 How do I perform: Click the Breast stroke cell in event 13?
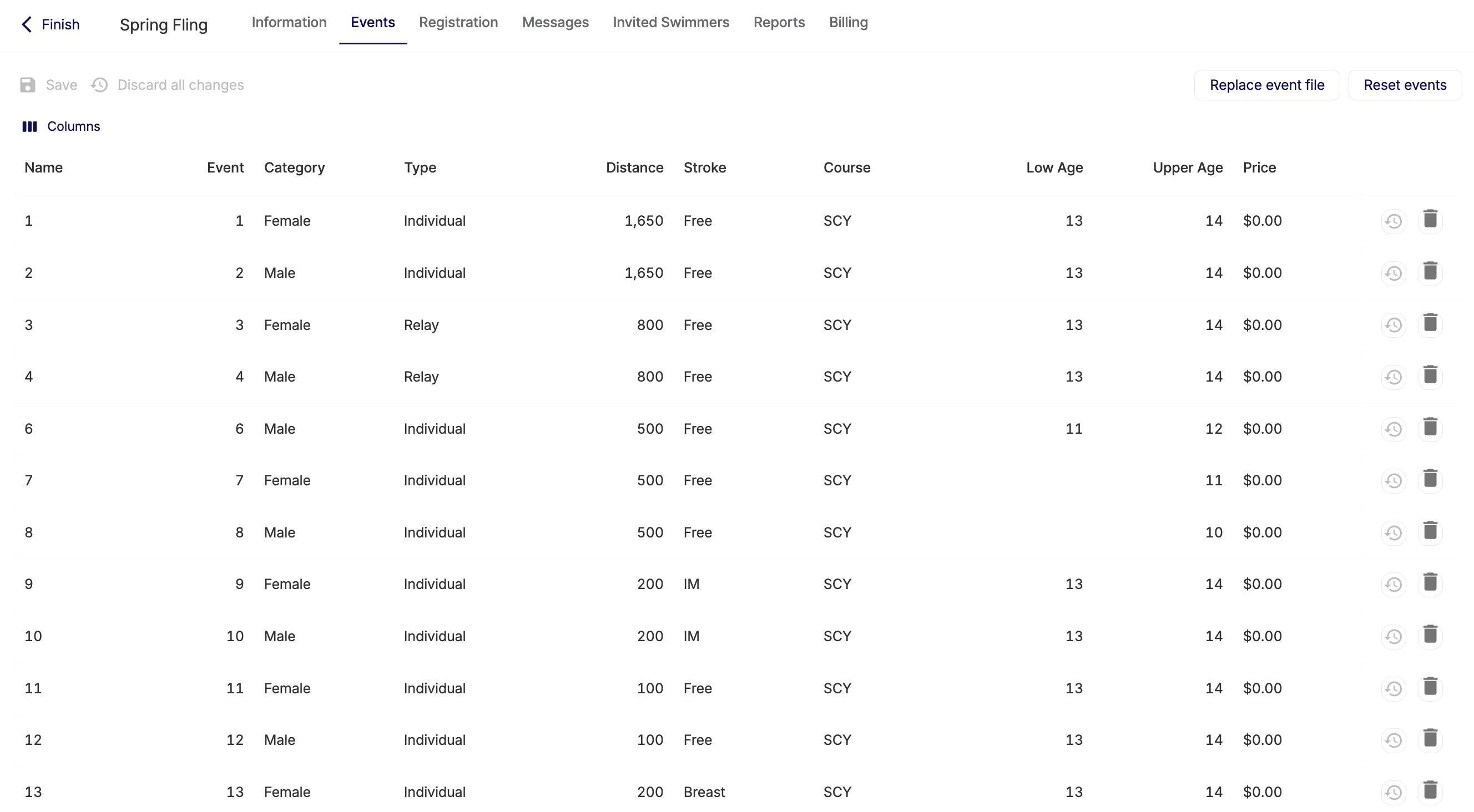[x=704, y=792]
